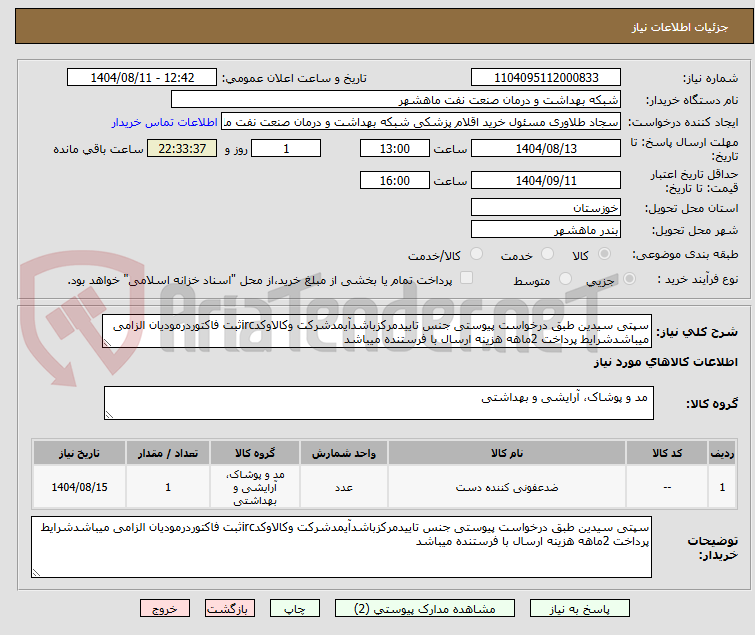Click requester field سجاد طلاوری
Screen dimensions: 755x635
421,122
